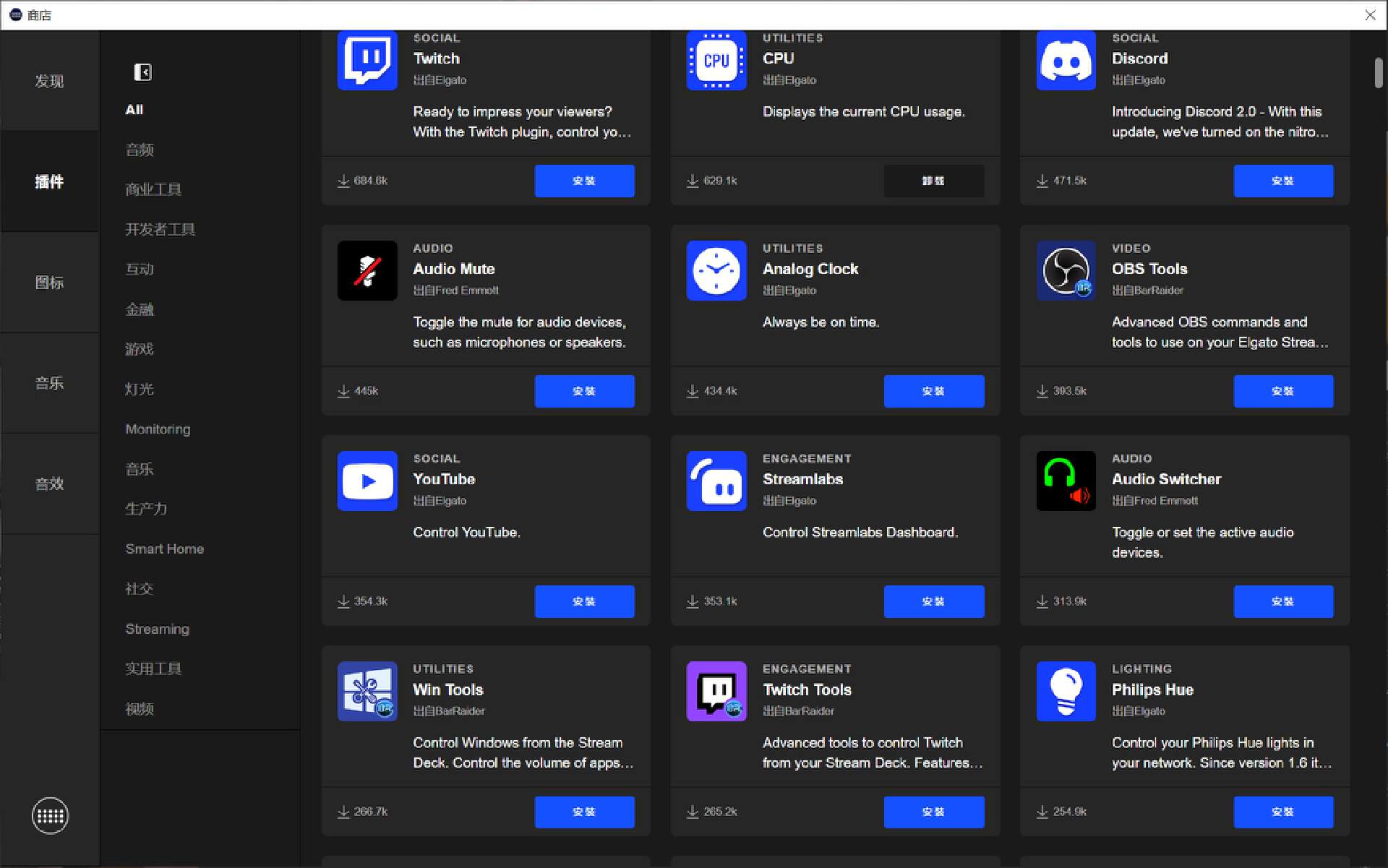Switch to the 音效 tab
Screen dimensions: 1388x868
click(x=50, y=484)
